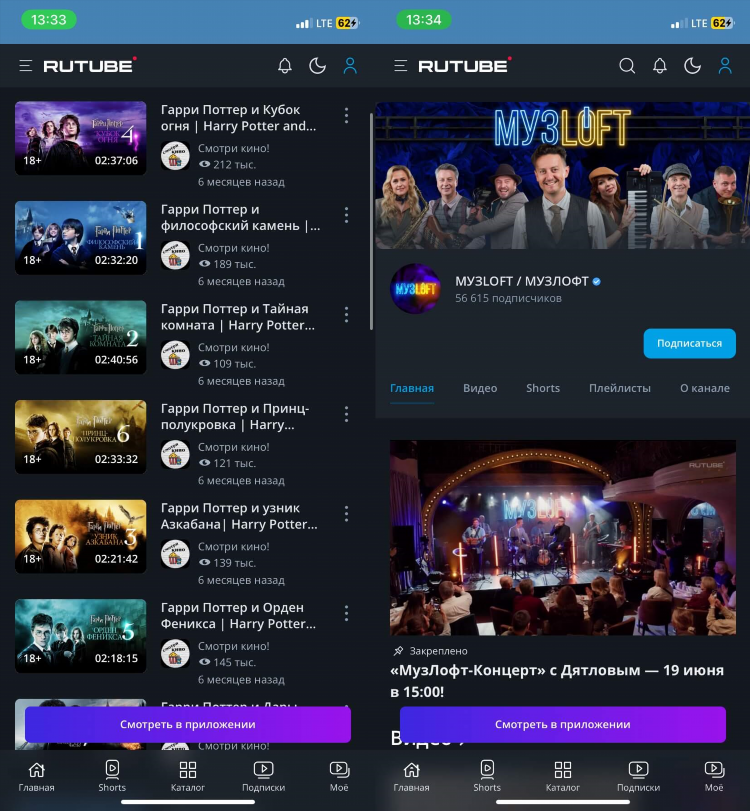Screen dimensions: 750x811
Task: Open notifications bell on right screen
Action: coord(659,66)
